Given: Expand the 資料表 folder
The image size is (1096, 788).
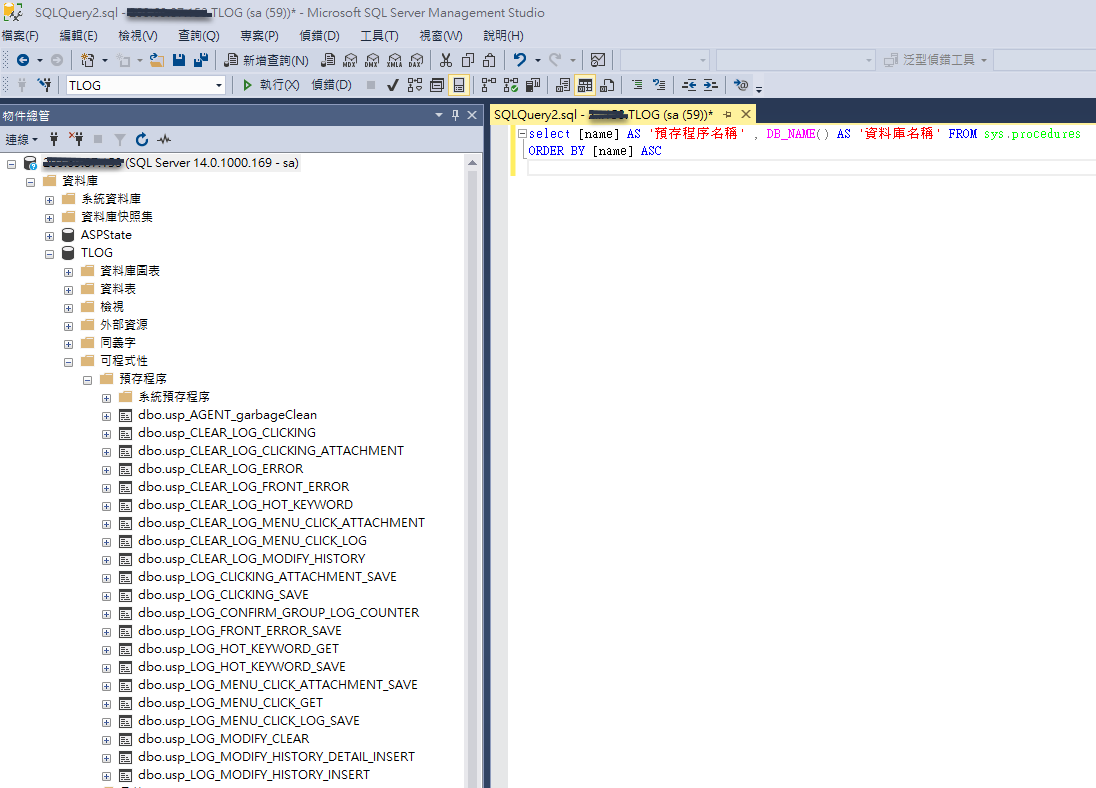Looking at the screenshot, I should pyautogui.click(x=68, y=289).
